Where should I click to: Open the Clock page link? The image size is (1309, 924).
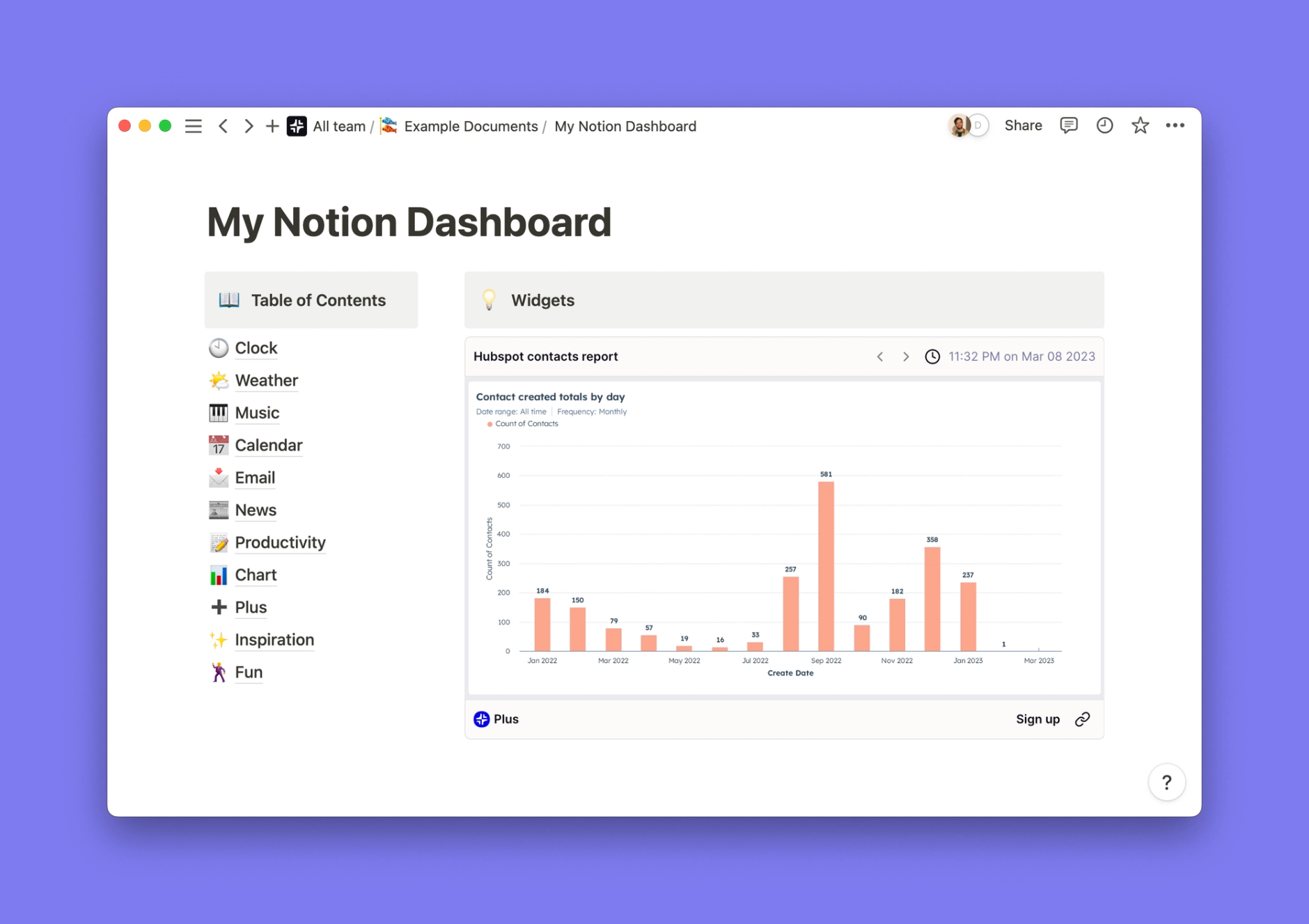(256, 348)
